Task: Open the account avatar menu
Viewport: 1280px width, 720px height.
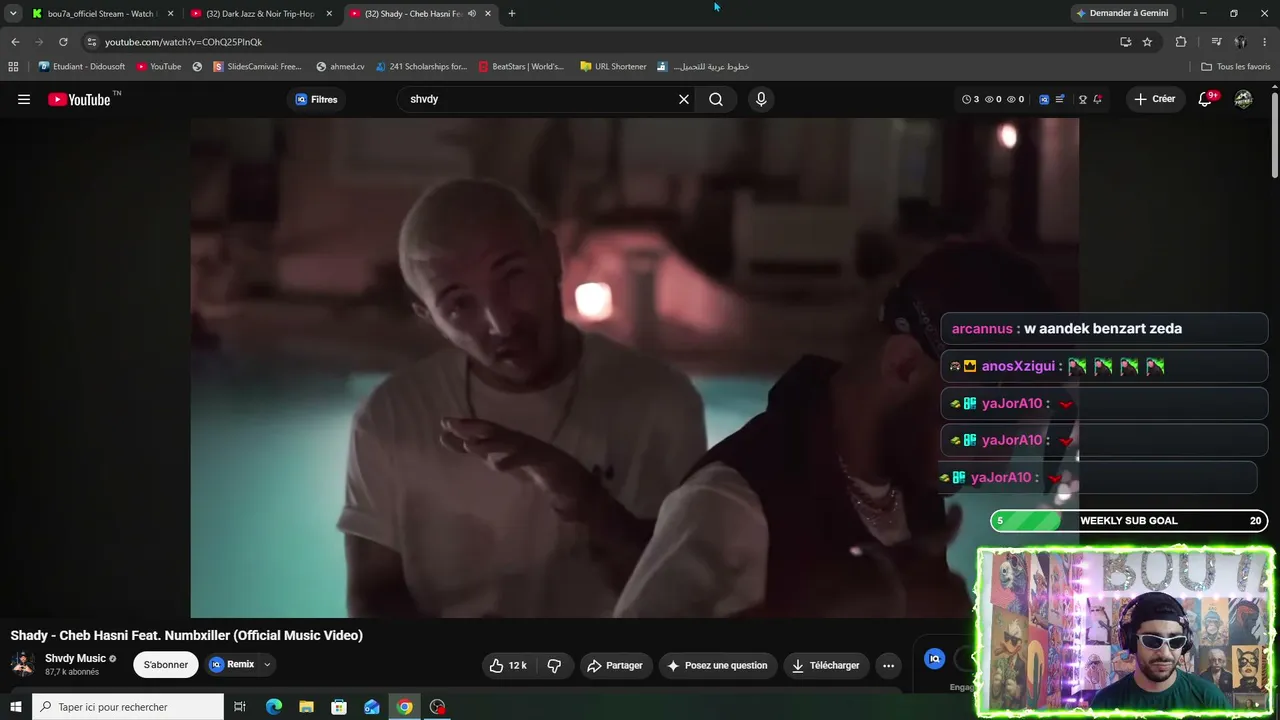Action: [x=1243, y=99]
